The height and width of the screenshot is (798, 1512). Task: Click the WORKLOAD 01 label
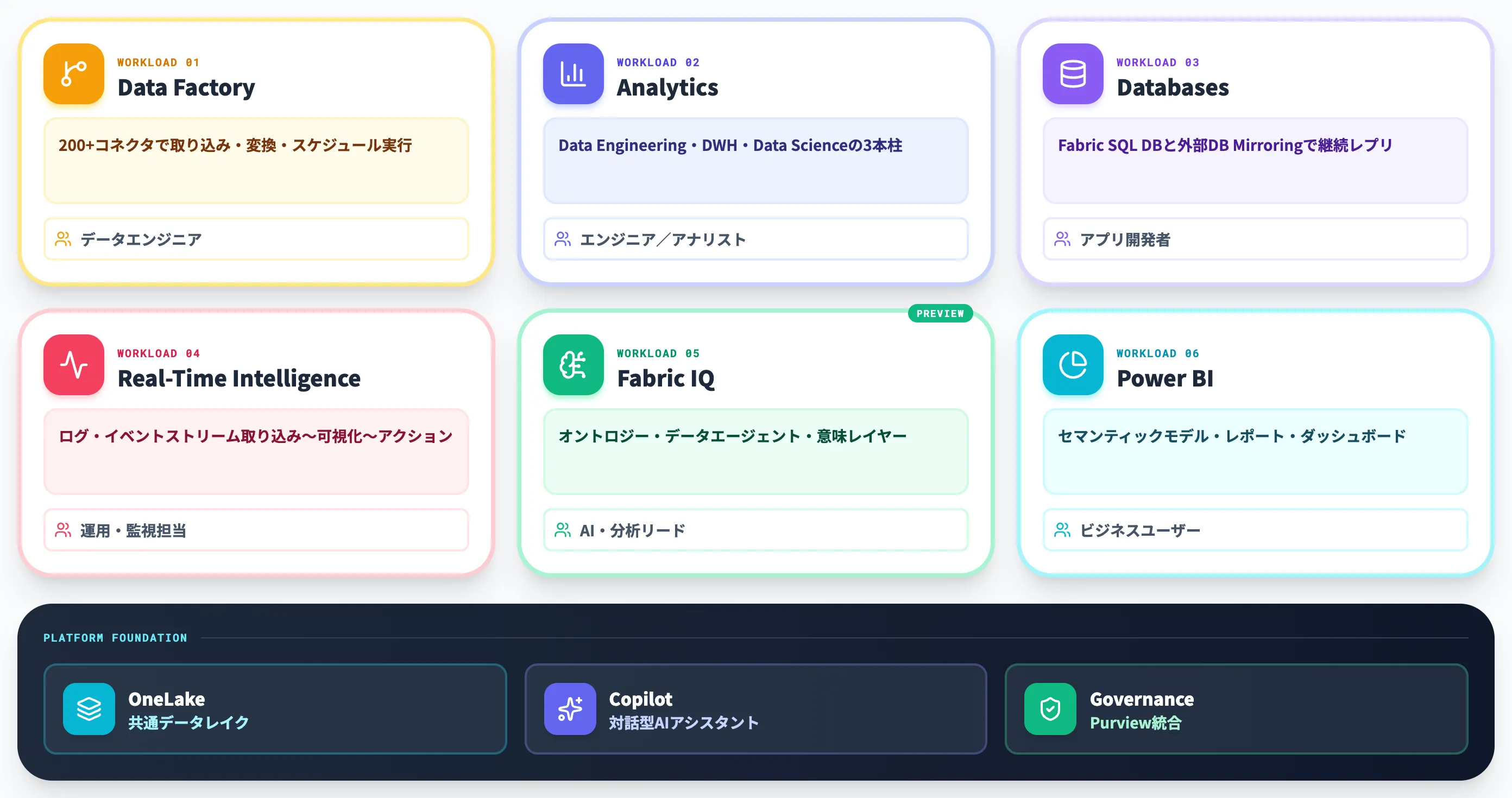point(159,62)
